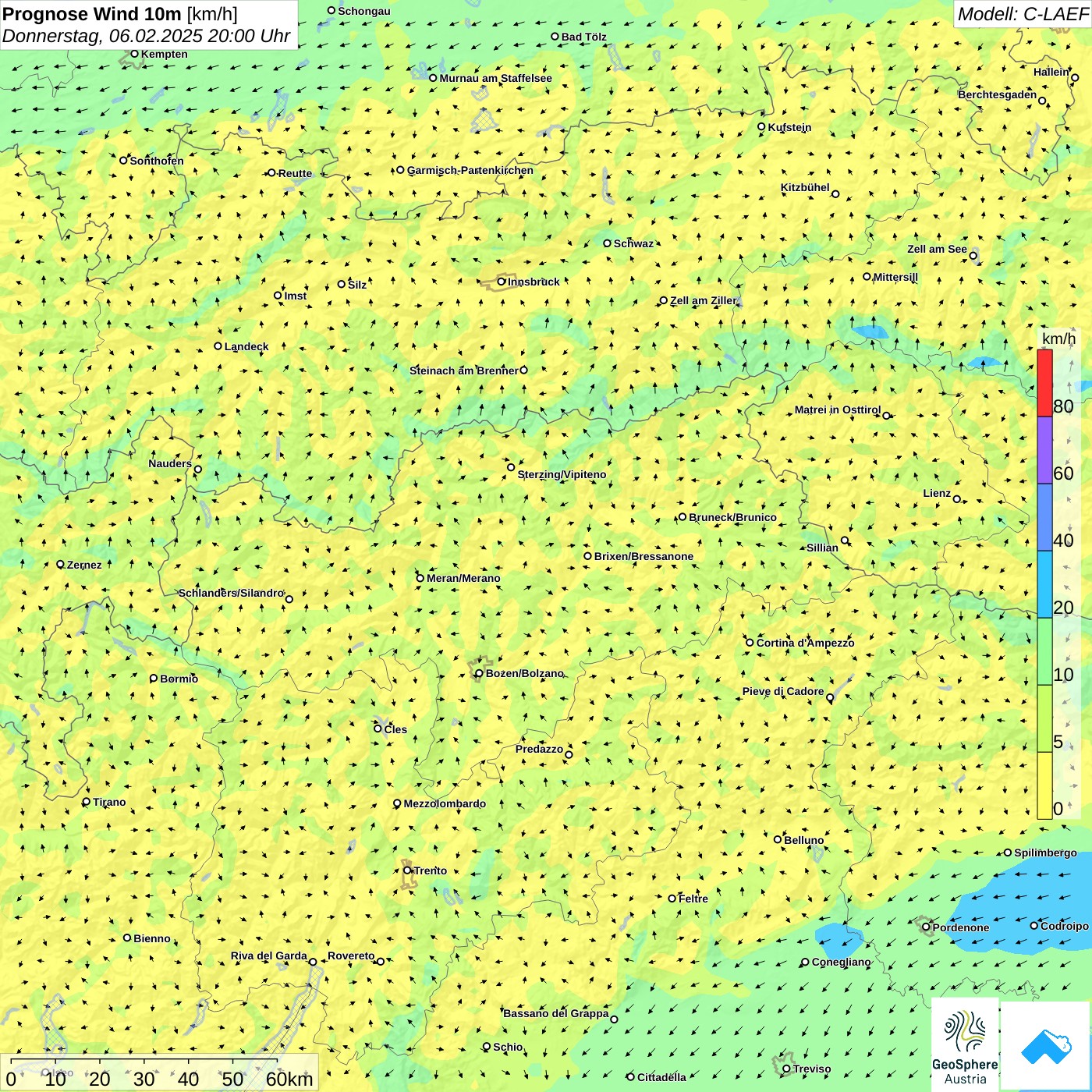Click the Kempten location marker
Image resolution: width=1092 pixels, height=1092 pixels.
[x=134, y=54]
